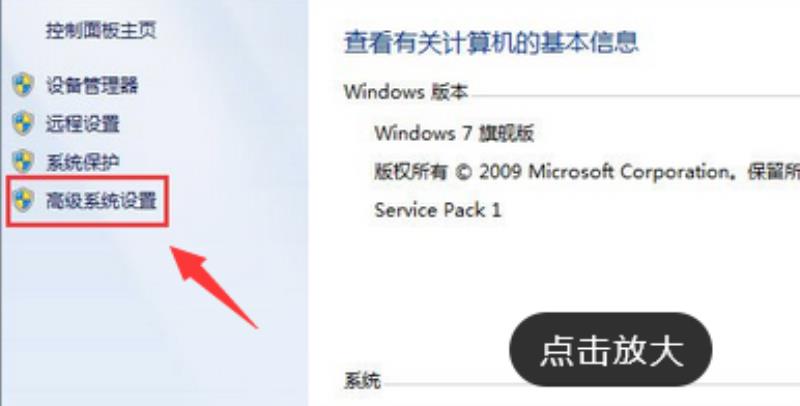This screenshot has height=406, width=800.
Task: Select the 系统 section label
Action: point(362,380)
